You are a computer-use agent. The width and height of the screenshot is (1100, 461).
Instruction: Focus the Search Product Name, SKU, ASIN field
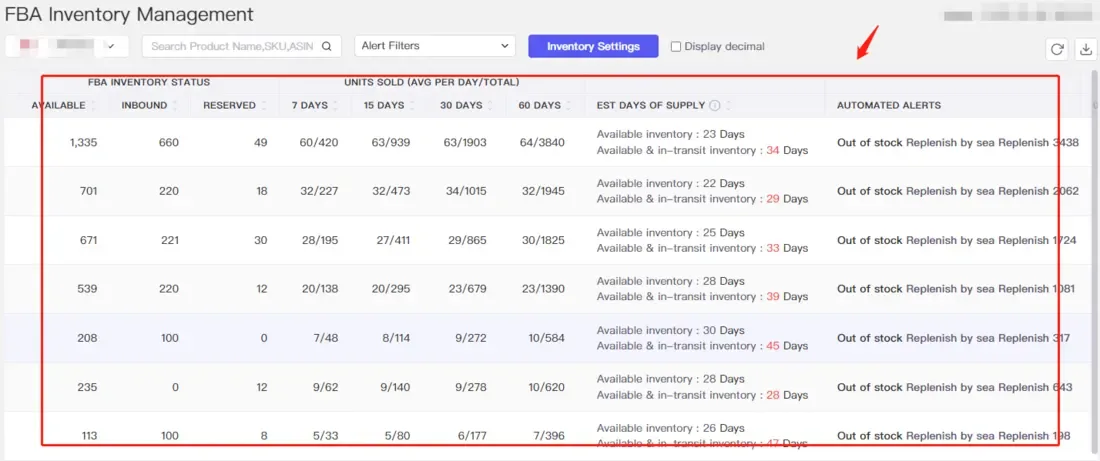click(x=241, y=46)
